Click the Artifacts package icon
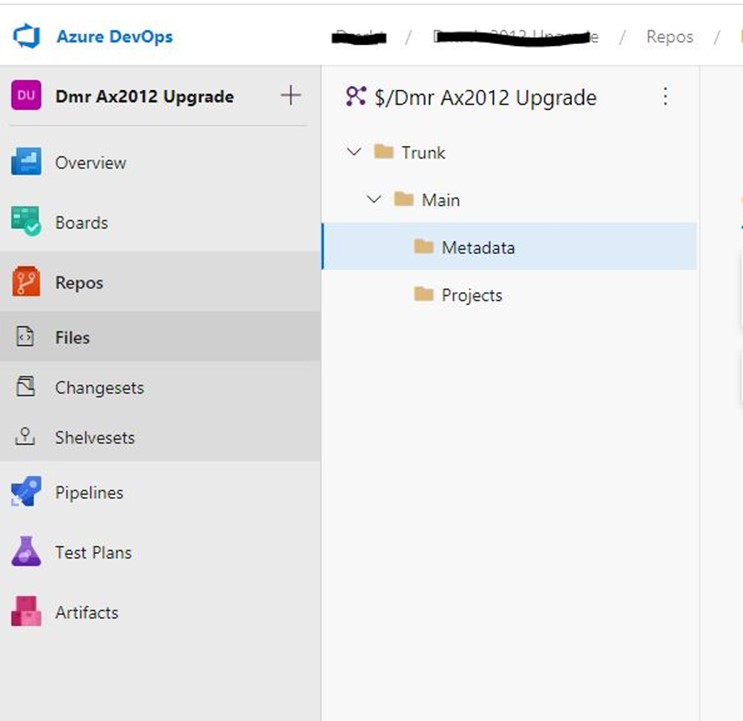The width and height of the screenshot is (743, 721). coord(26,611)
